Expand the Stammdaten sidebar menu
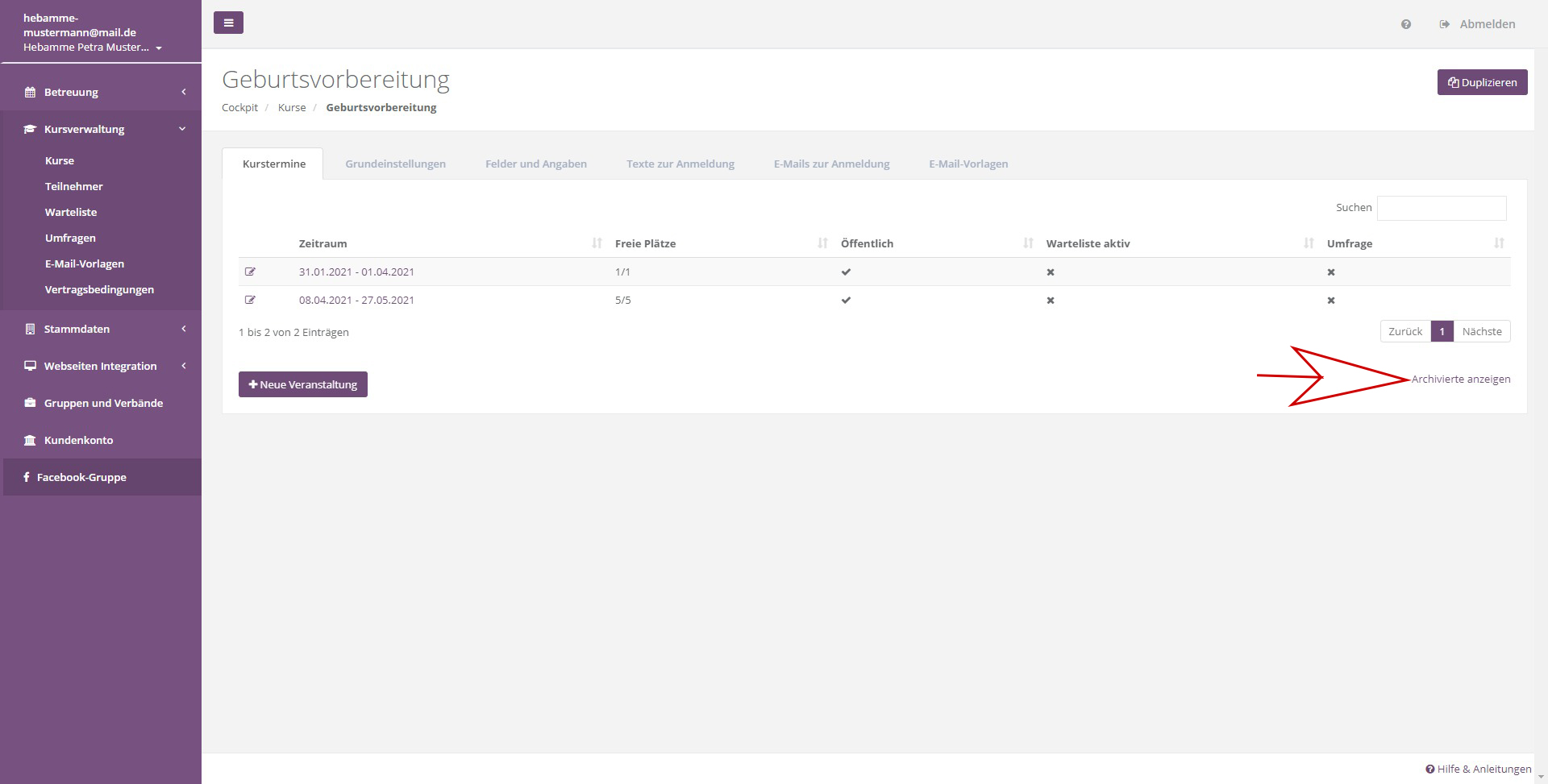Screen dimensions: 1548x784 coord(77,329)
